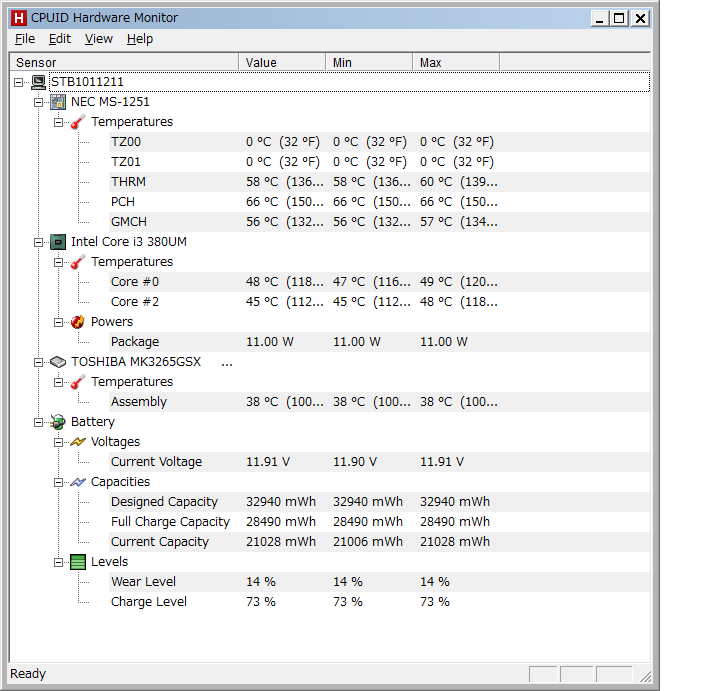The height and width of the screenshot is (691, 722).
Task: Click the Sensor column header
Action: 124,63
